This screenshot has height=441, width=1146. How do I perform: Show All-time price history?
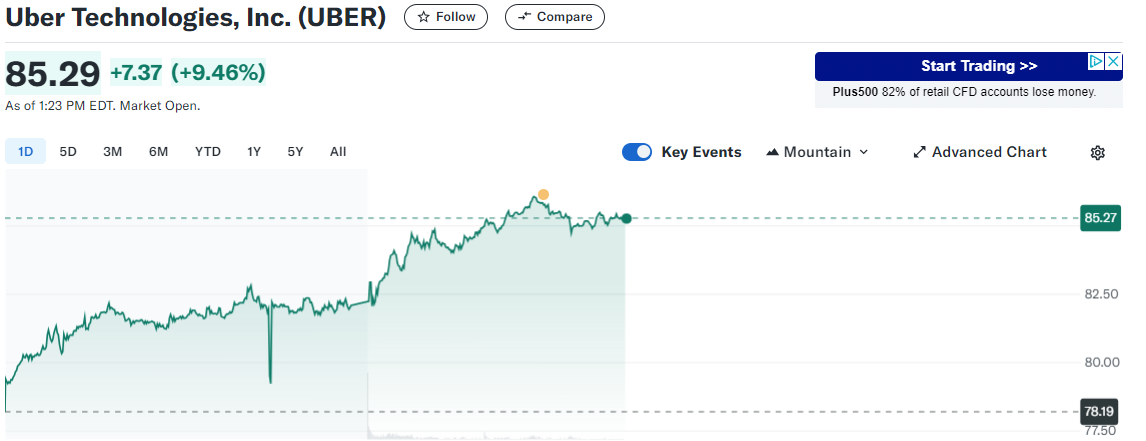[338, 152]
